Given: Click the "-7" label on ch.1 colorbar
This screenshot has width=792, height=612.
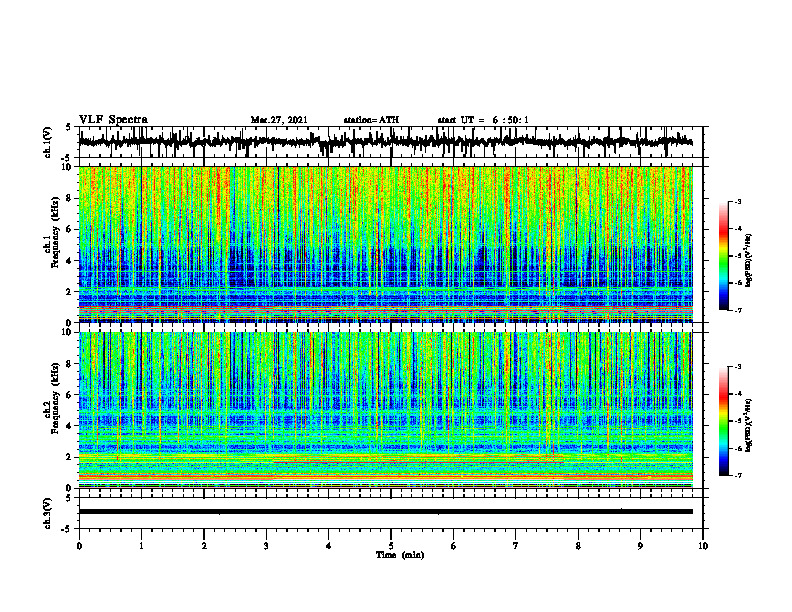Looking at the screenshot, I should (738, 310).
